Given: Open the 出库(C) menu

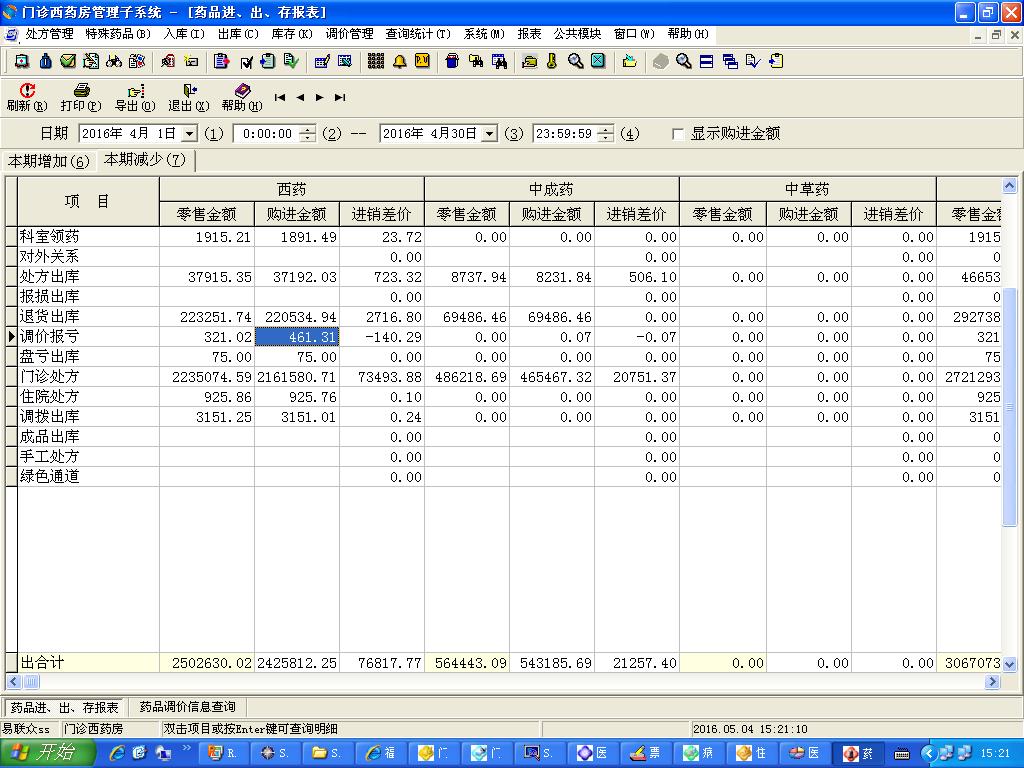Looking at the screenshot, I should 238,34.
